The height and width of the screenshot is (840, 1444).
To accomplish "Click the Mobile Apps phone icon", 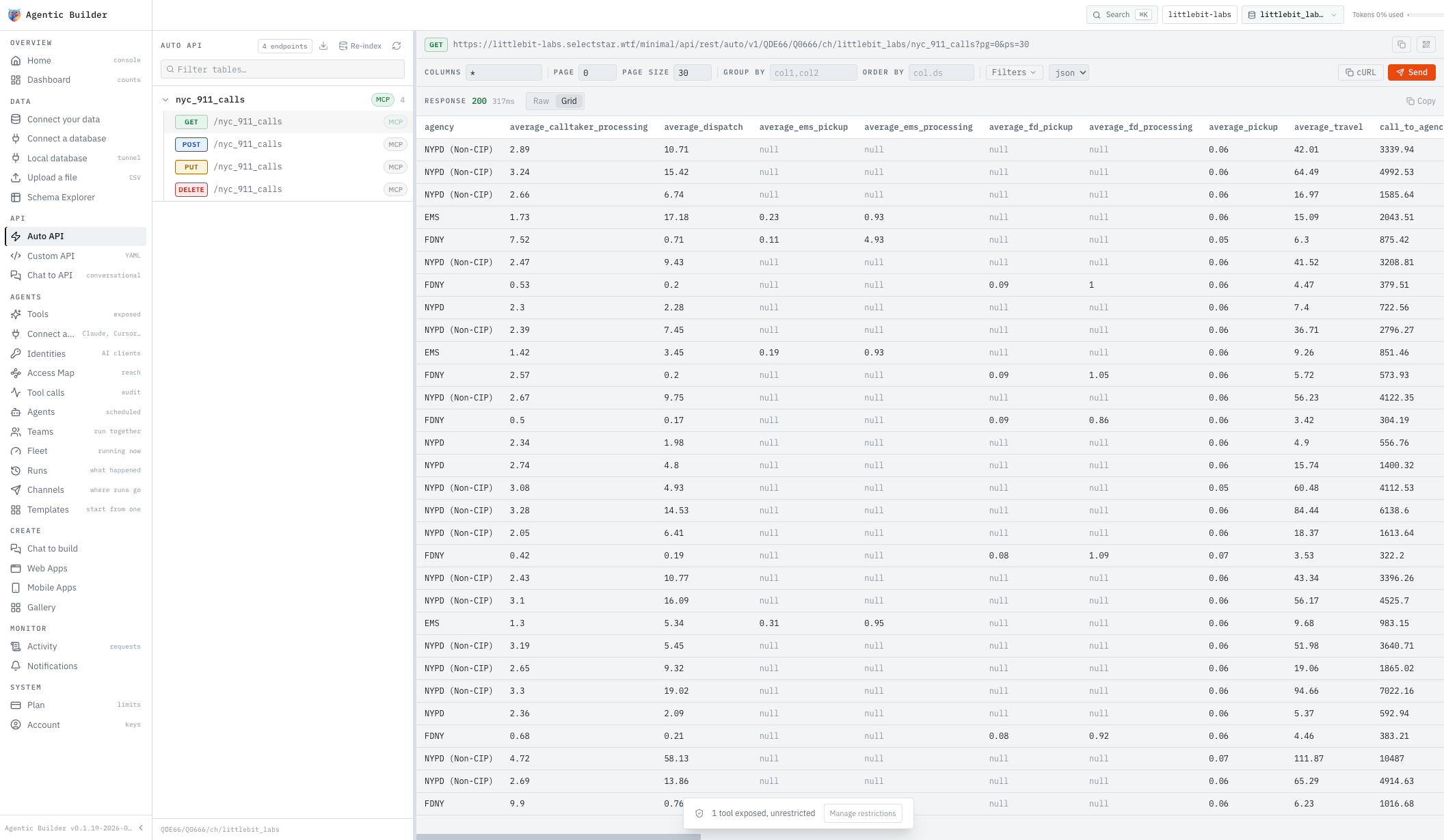I will [x=16, y=588].
